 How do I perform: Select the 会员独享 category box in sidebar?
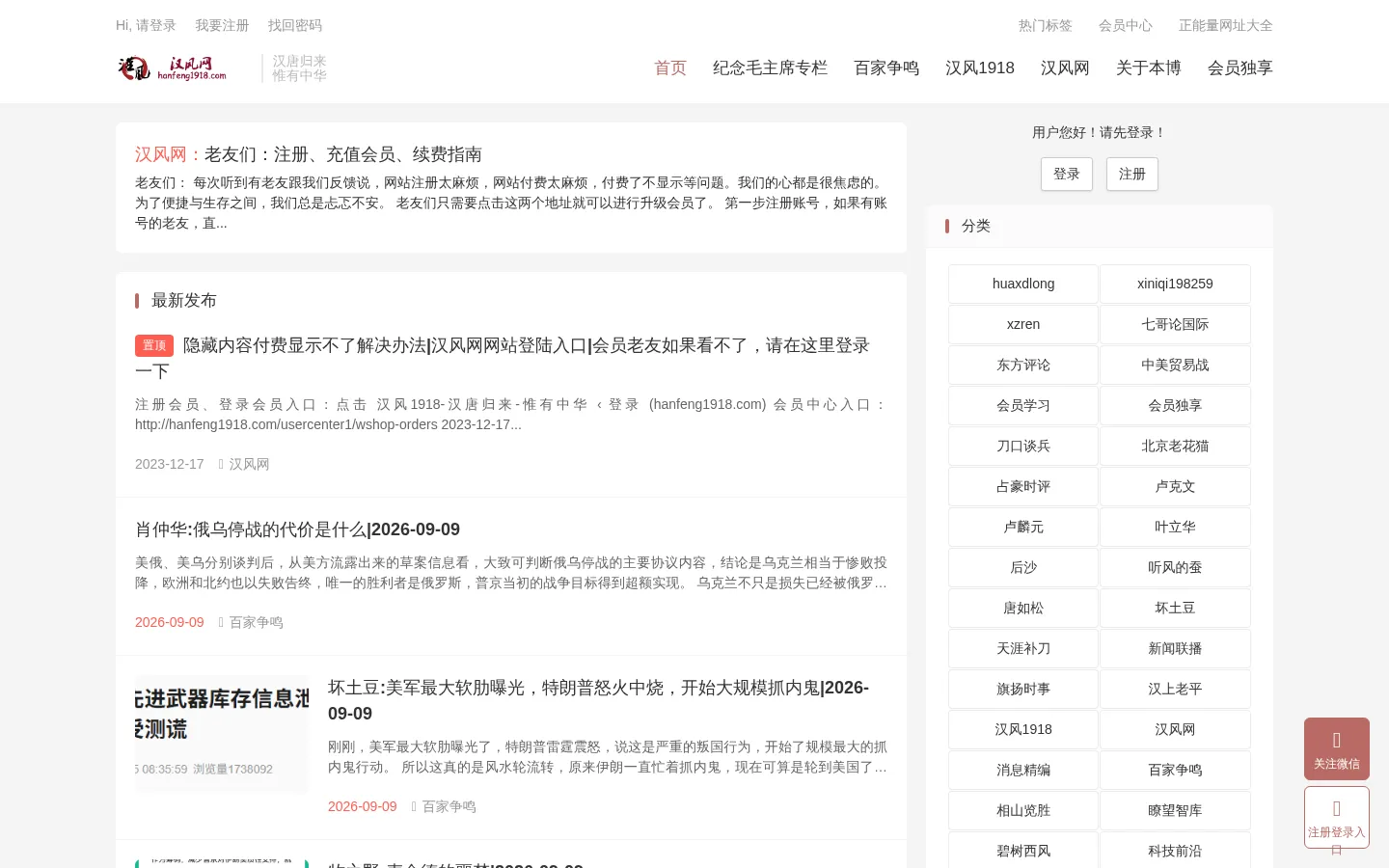(1175, 405)
